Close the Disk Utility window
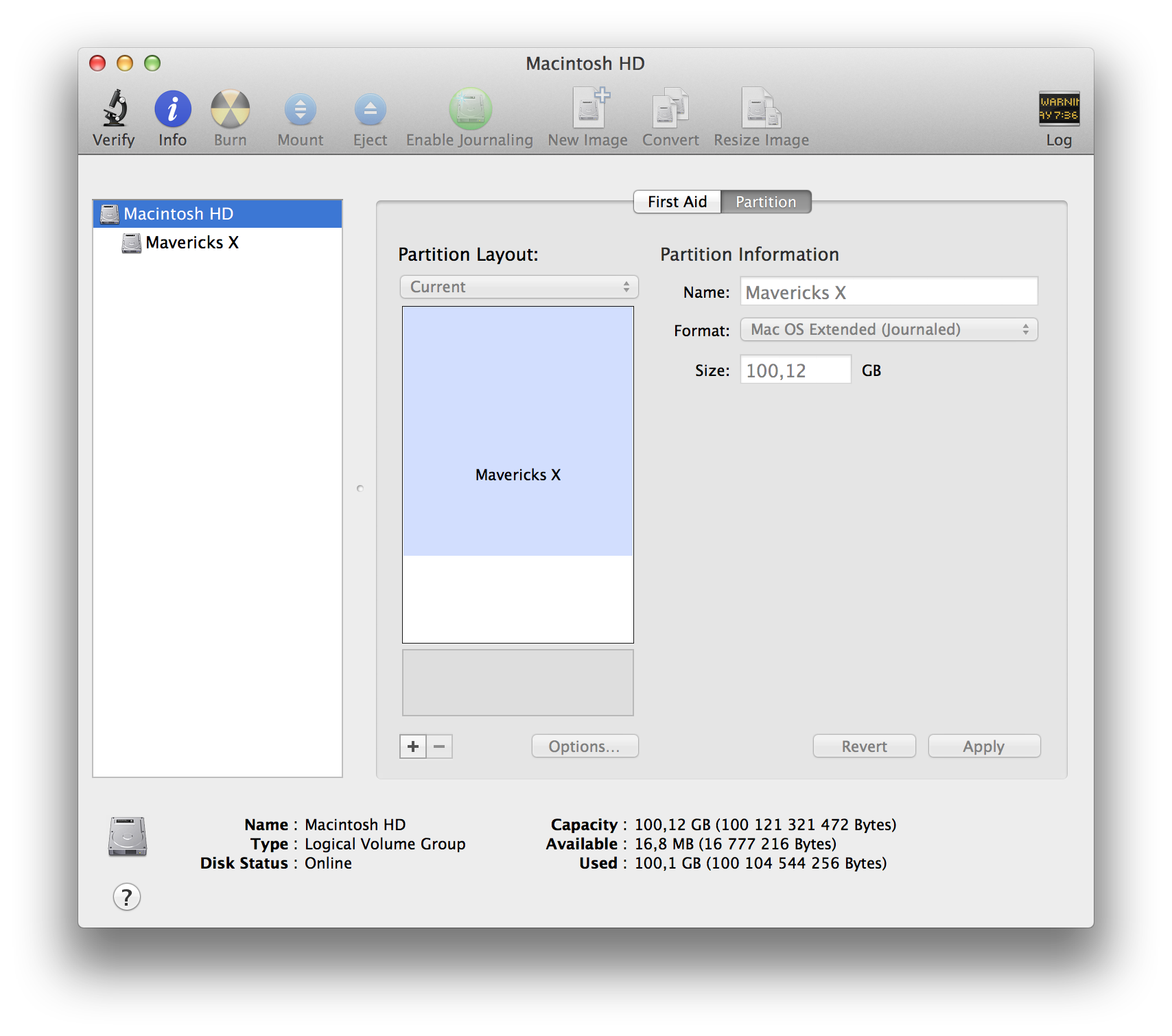The image size is (1172, 1036). pyautogui.click(x=97, y=63)
